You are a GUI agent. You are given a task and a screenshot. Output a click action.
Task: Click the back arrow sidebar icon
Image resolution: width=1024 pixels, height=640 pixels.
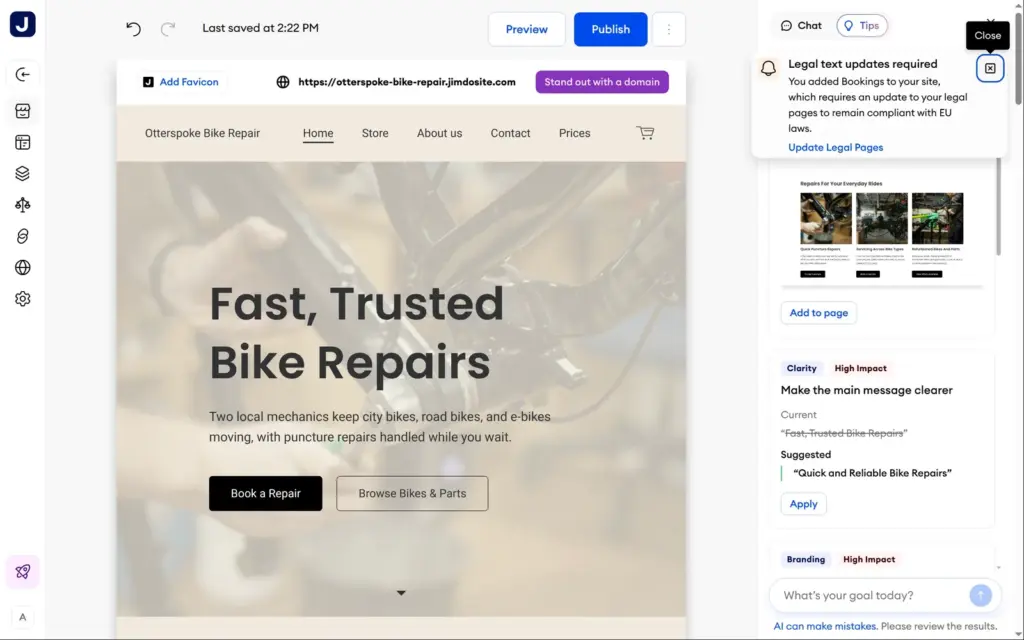pyautogui.click(x=22, y=74)
